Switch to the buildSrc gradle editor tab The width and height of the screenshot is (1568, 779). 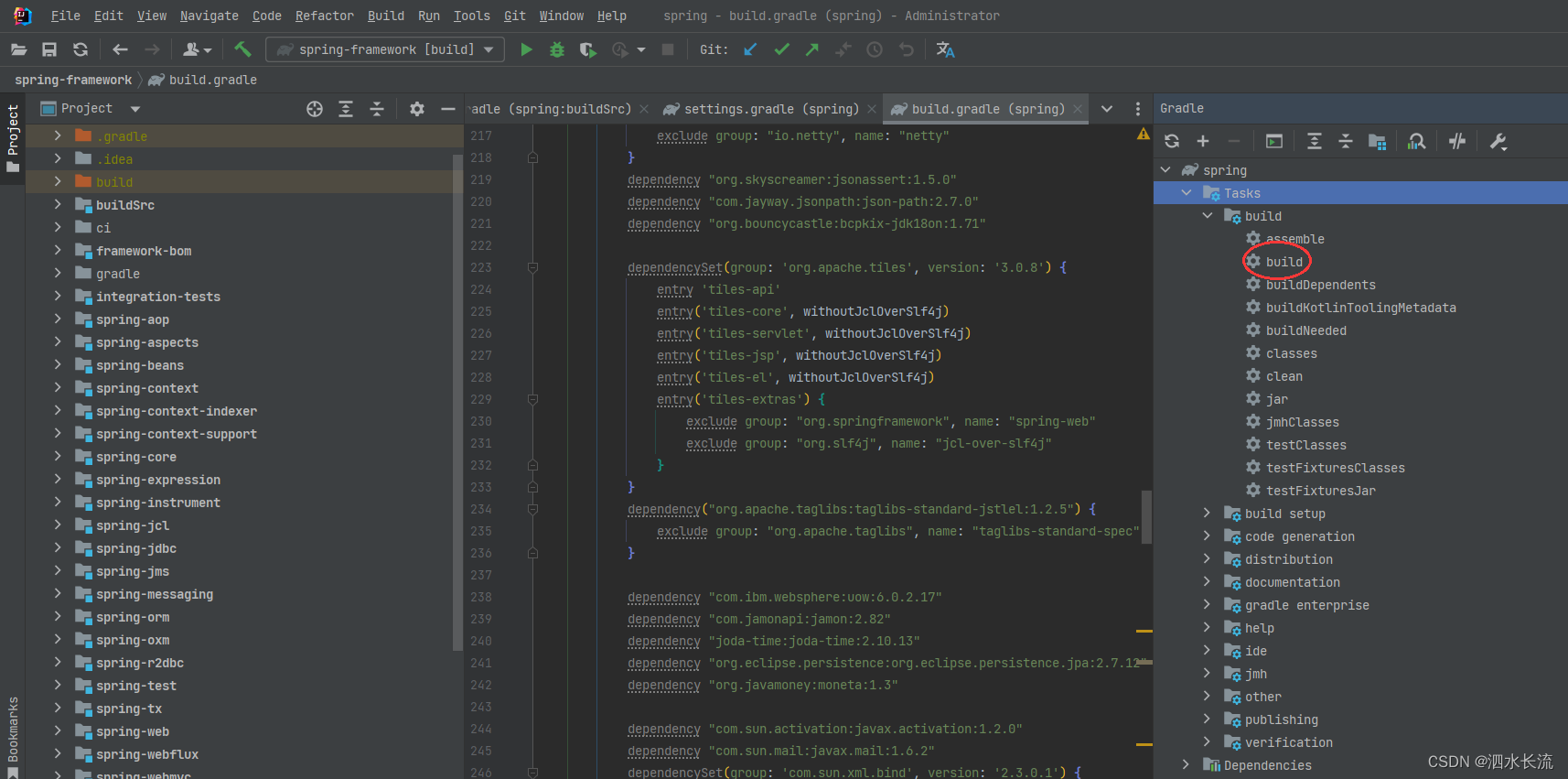tap(559, 109)
